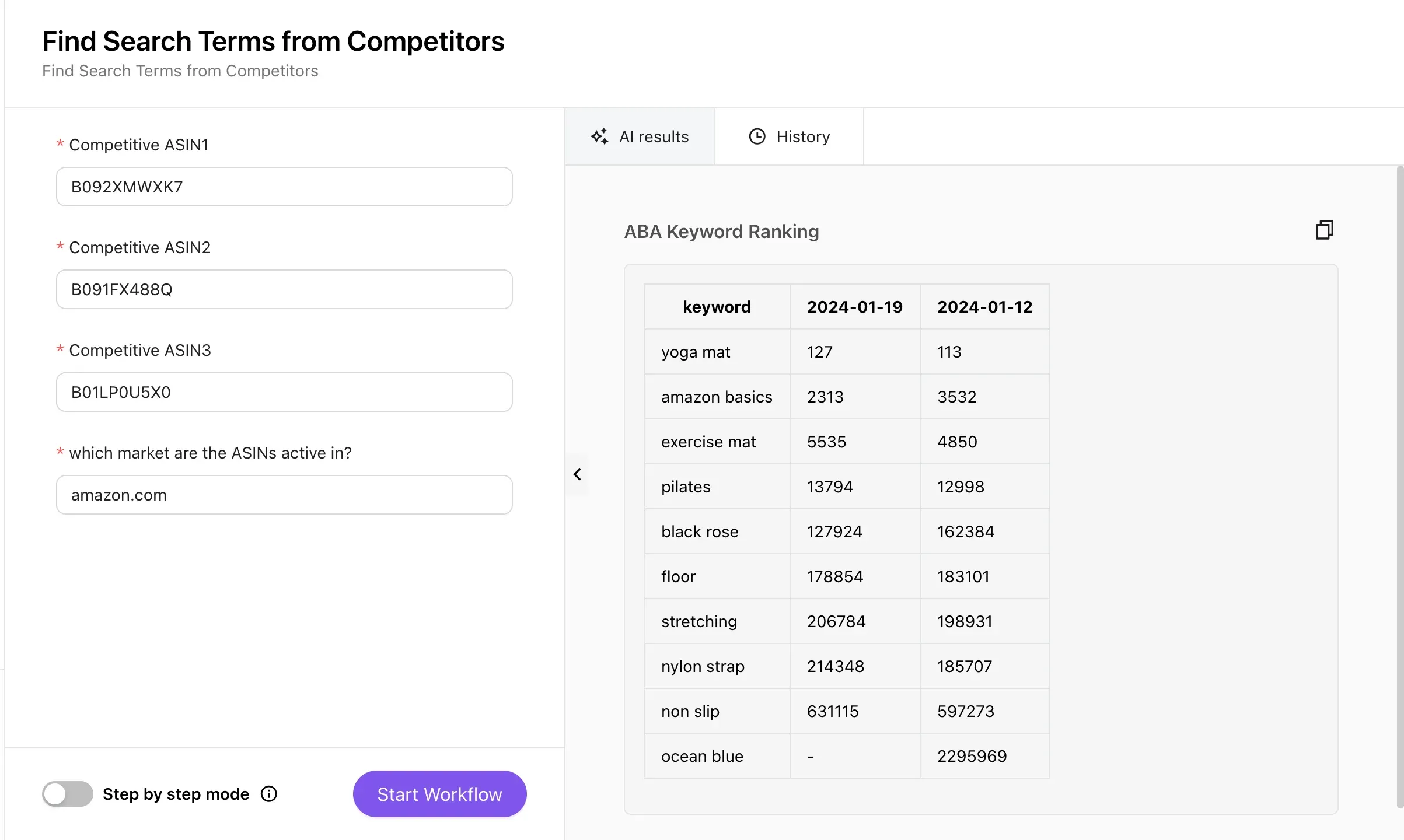This screenshot has width=1404, height=840.
Task: Click the copy icon for ABA Keyword Ranking
Action: 1324,230
